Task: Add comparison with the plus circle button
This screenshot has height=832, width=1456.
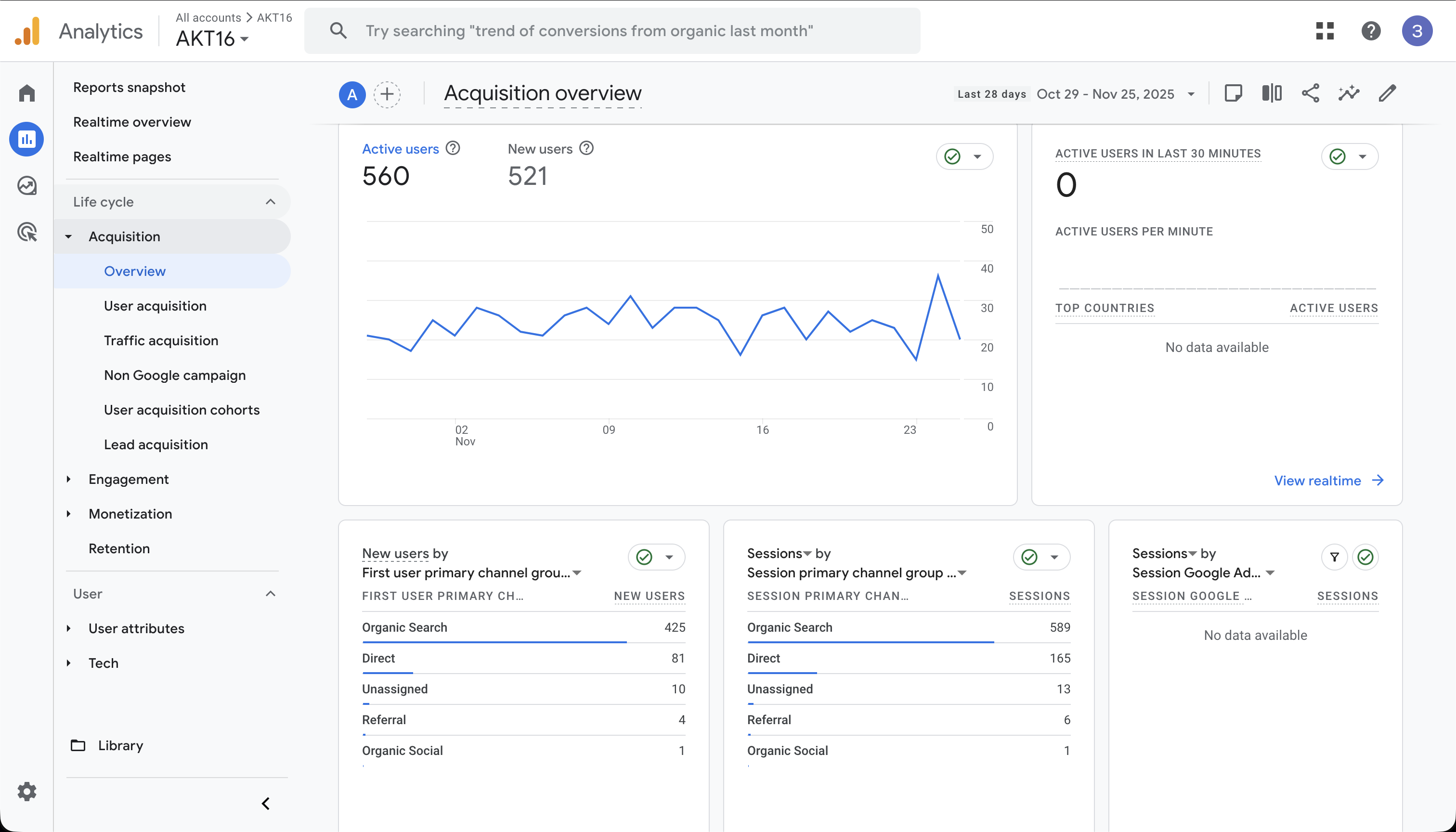Action: (387, 94)
